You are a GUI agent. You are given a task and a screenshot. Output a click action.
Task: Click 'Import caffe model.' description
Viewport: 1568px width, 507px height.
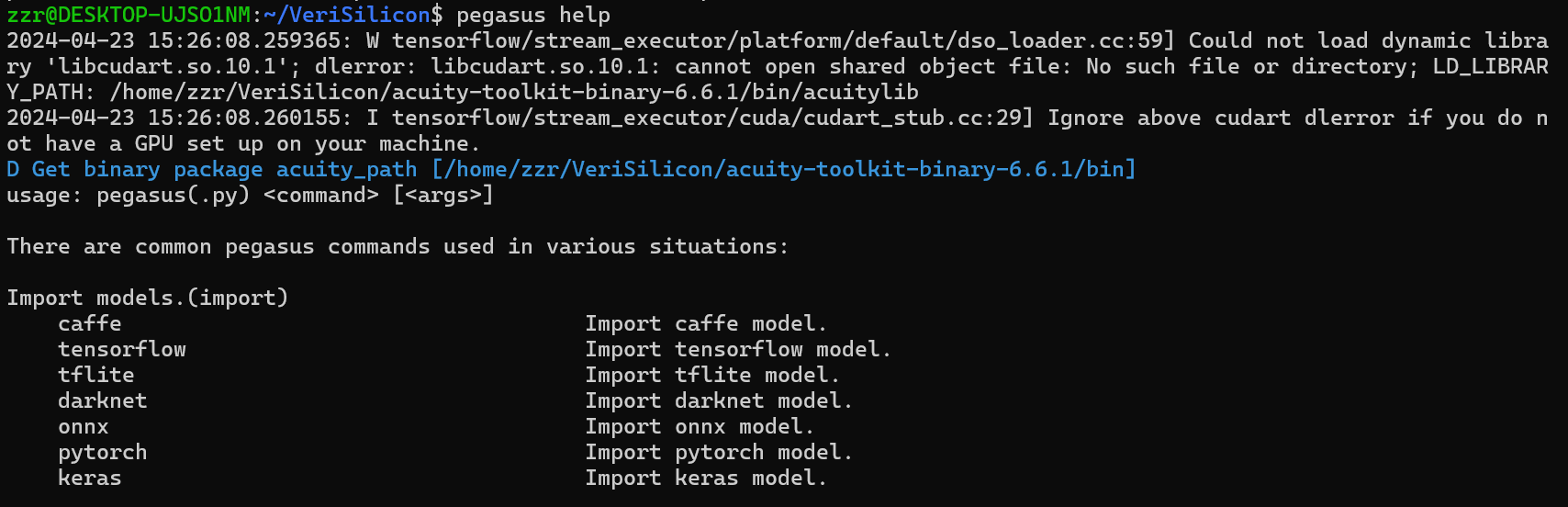[706, 323]
